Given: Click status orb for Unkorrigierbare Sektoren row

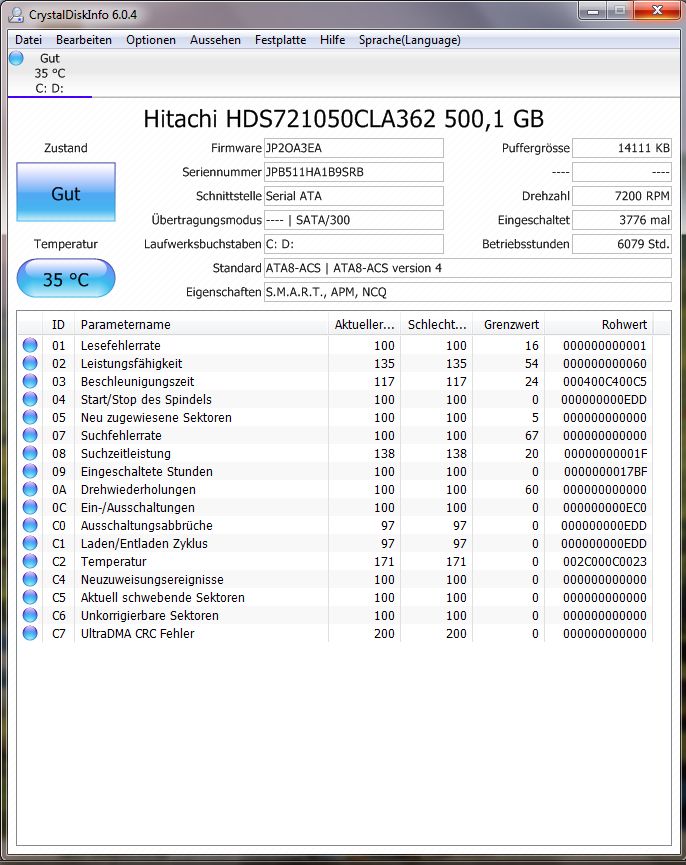Looking at the screenshot, I should pos(30,616).
